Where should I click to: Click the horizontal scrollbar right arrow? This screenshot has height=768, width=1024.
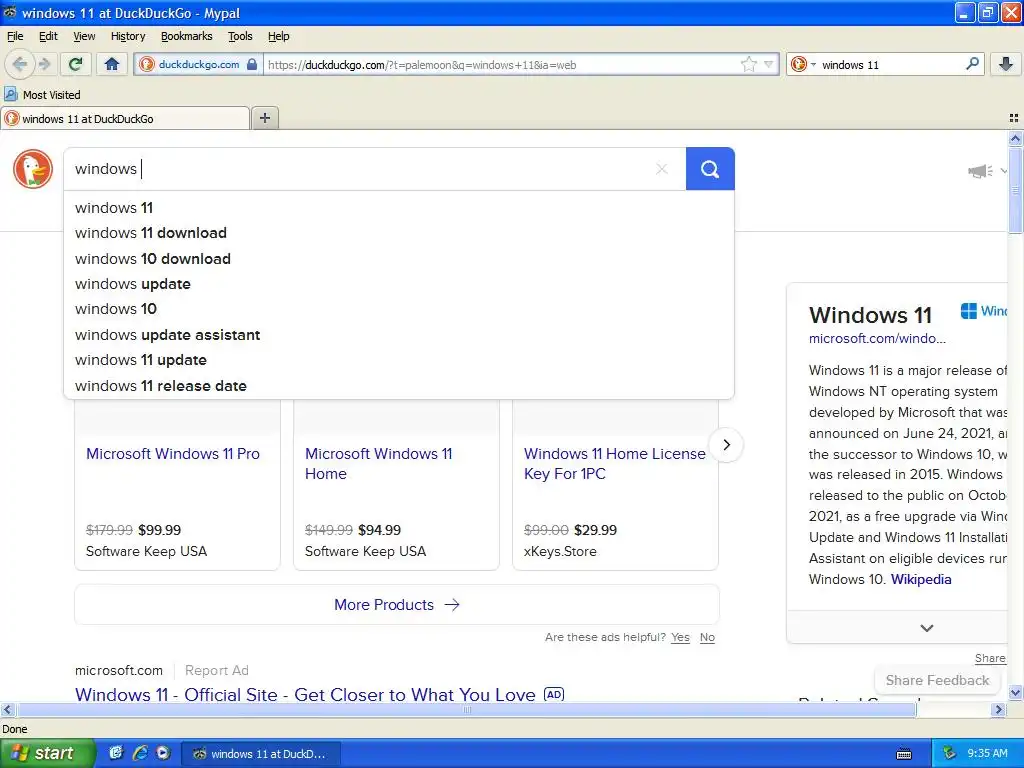998,710
